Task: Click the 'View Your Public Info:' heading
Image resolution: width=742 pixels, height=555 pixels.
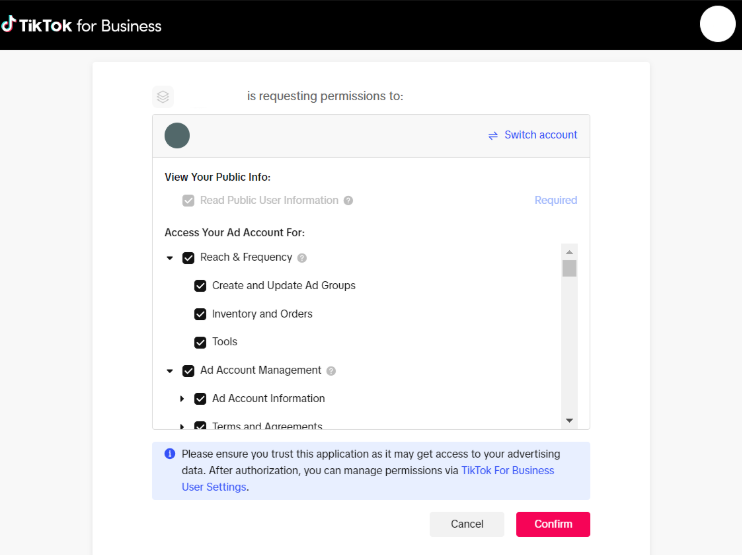Action: (218, 177)
